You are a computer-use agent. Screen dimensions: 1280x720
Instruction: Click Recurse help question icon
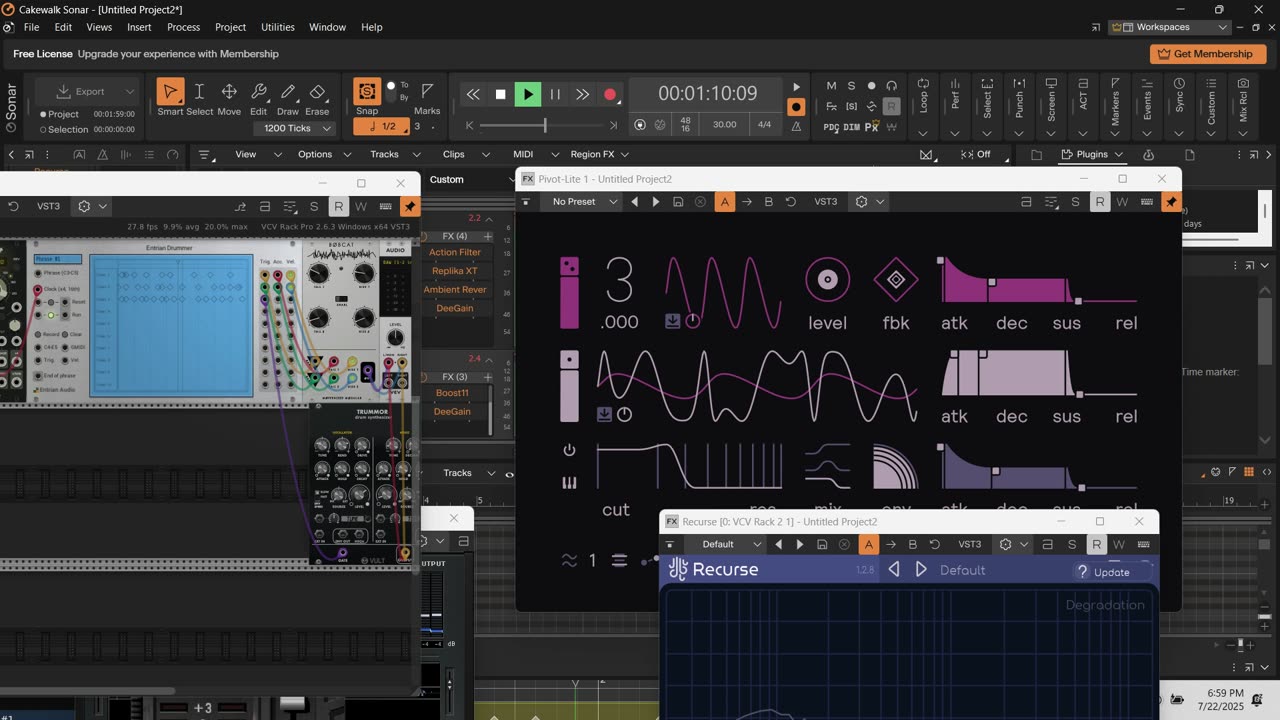pyautogui.click(x=1082, y=571)
